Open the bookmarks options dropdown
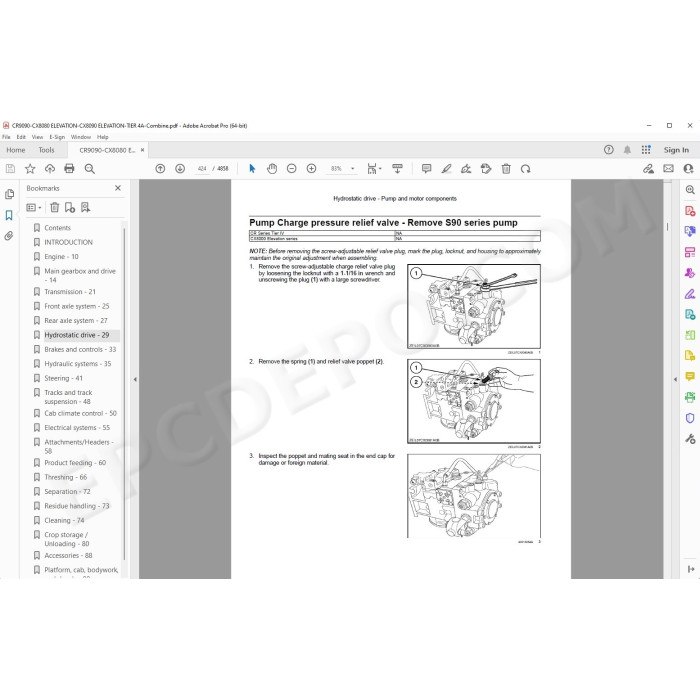 tap(34, 207)
